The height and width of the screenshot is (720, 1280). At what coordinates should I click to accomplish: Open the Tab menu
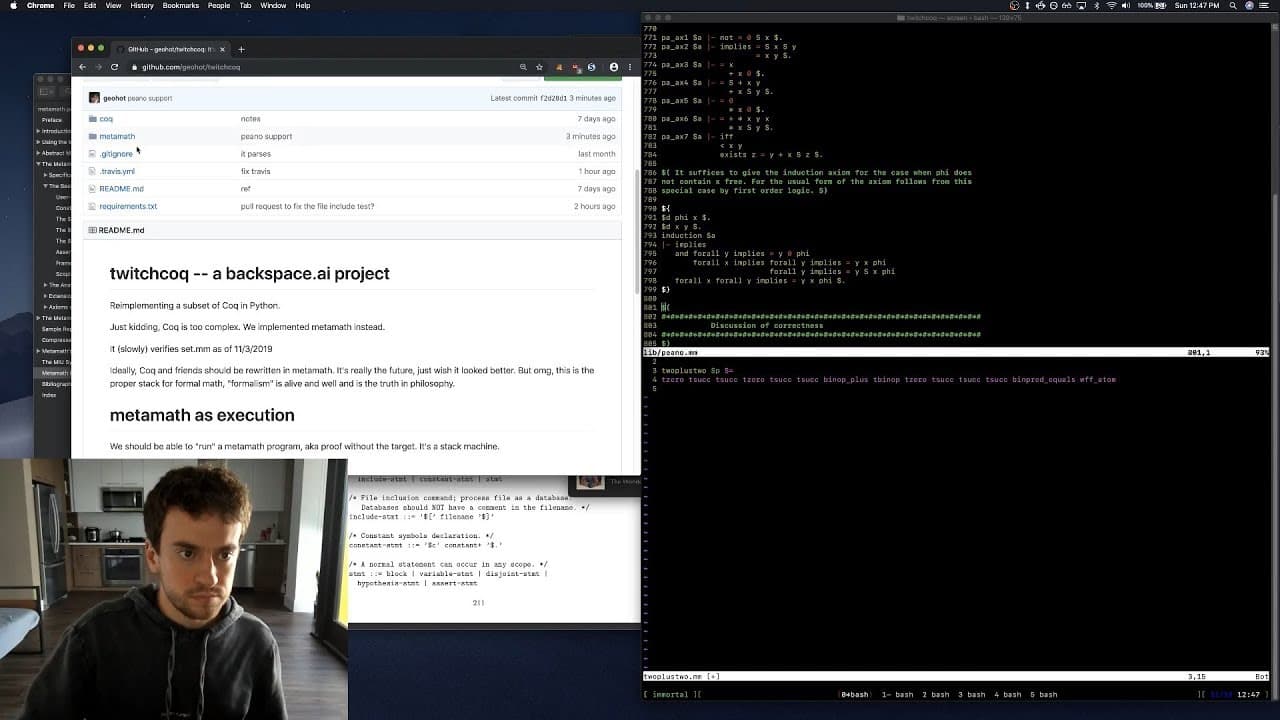click(246, 6)
